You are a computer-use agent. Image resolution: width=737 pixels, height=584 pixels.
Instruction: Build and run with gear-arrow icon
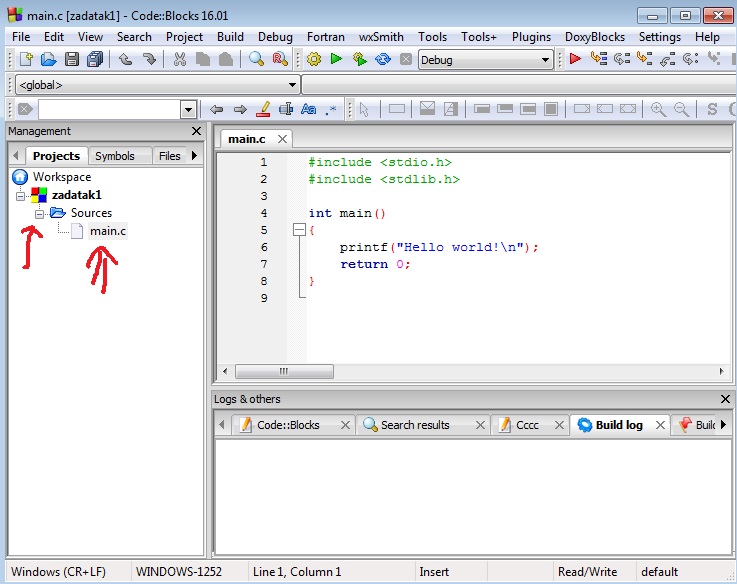click(360, 59)
